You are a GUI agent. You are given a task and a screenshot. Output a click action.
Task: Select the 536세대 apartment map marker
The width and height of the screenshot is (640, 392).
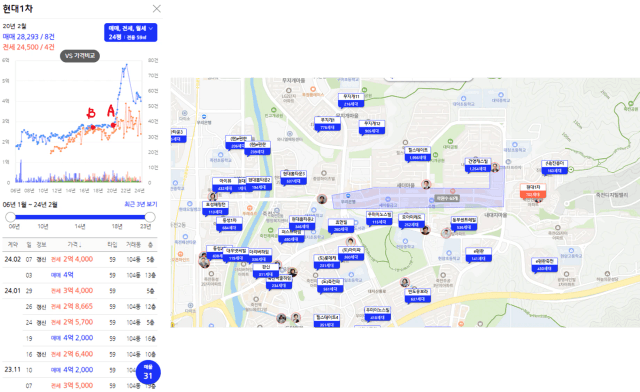click(x=464, y=224)
